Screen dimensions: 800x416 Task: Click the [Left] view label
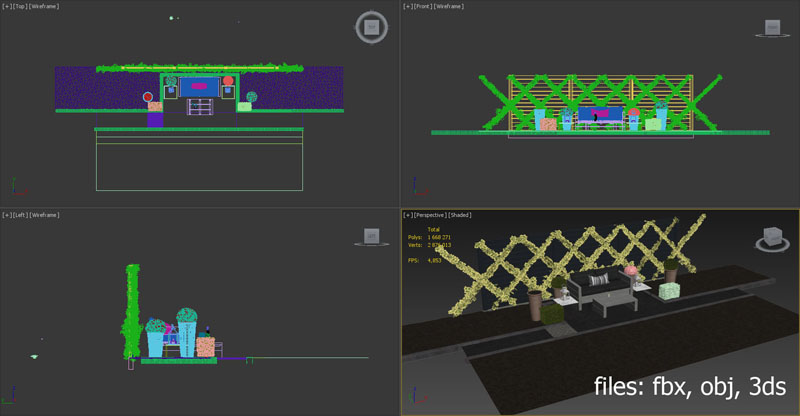click(20, 214)
